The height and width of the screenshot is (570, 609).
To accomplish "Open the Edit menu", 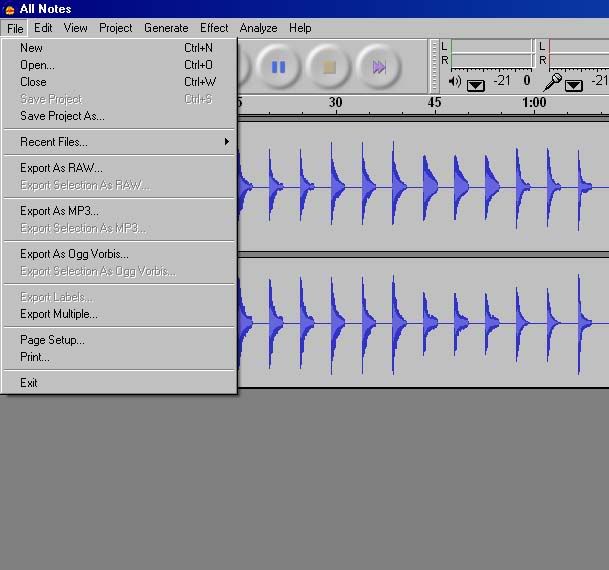I will coord(43,28).
